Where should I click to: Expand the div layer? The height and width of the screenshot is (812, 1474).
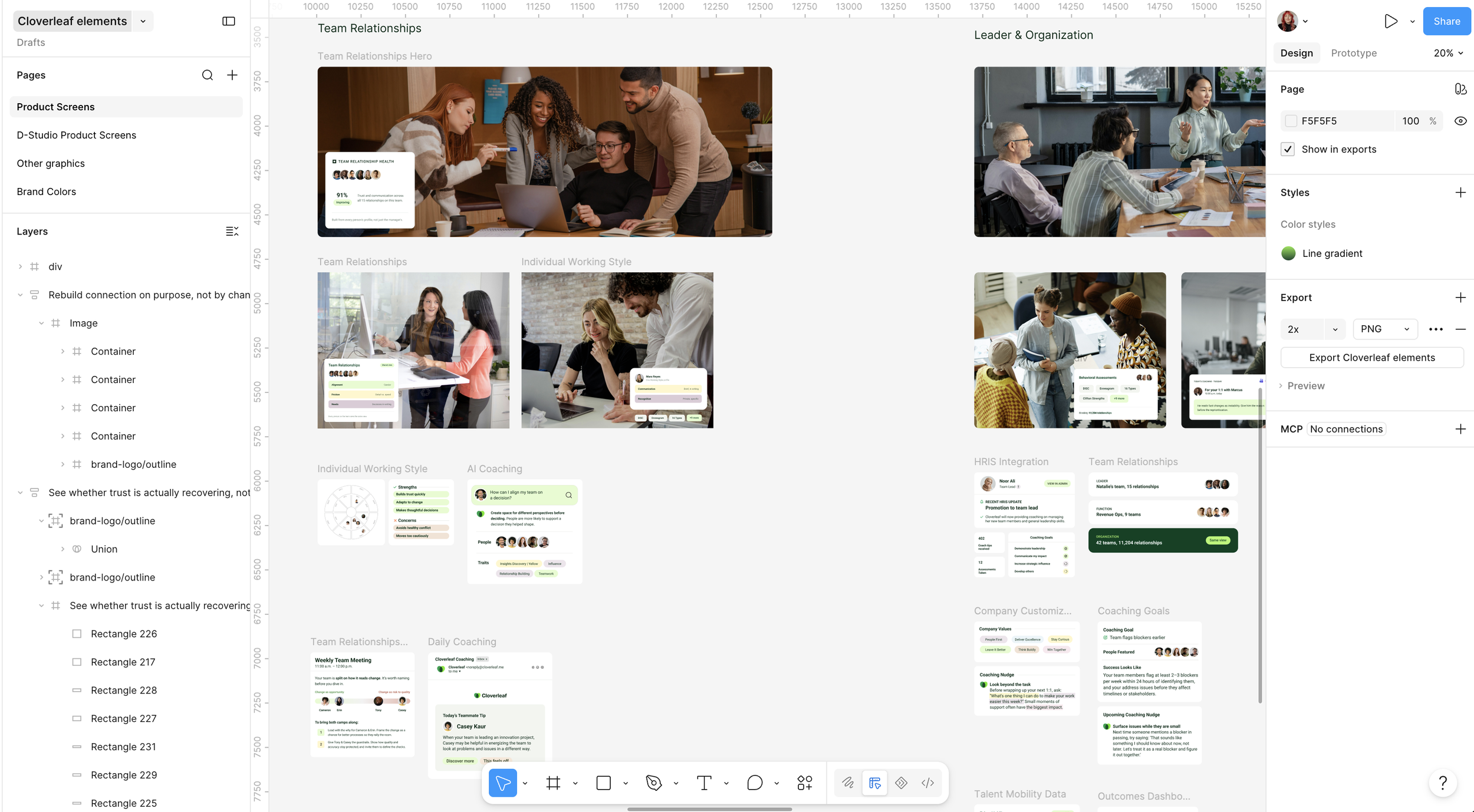tap(20, 266)
